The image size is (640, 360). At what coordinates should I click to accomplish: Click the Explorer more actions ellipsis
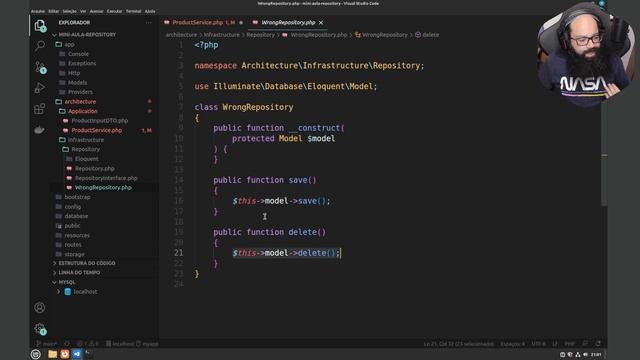click(x=149, y=23)
